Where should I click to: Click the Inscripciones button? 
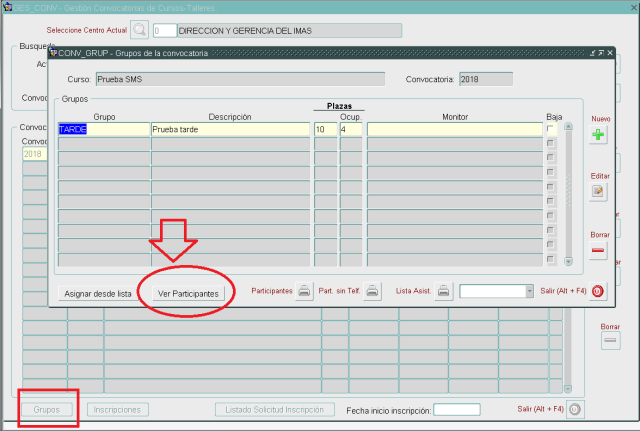click(119, 410)
